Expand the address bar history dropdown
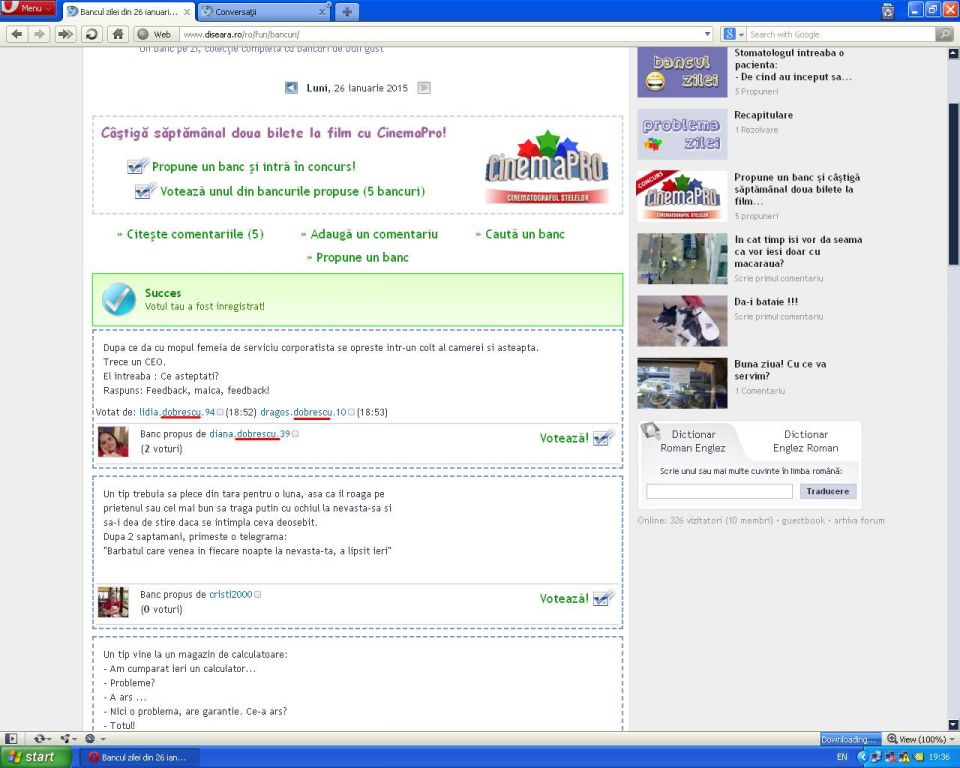 point(707,34)
